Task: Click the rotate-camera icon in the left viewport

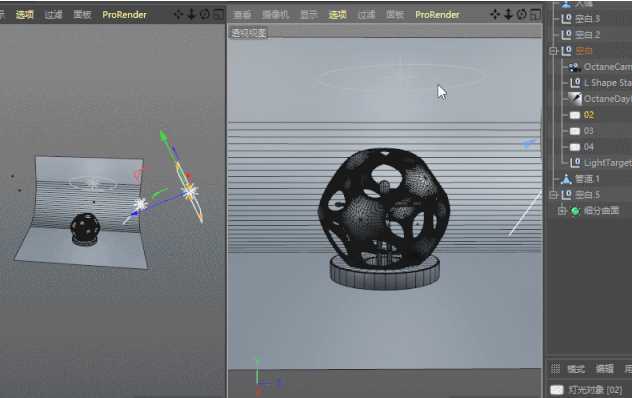Action: tap(205, 15)
